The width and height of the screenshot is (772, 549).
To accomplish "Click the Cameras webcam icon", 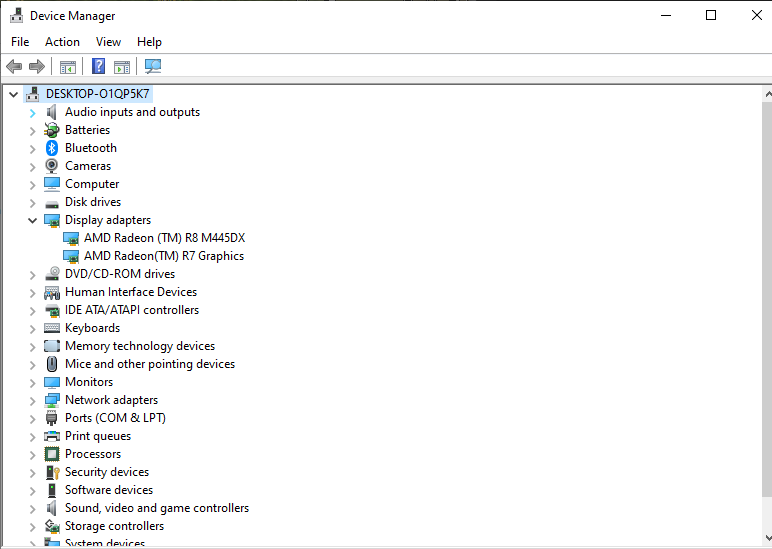I will point(52,166).
